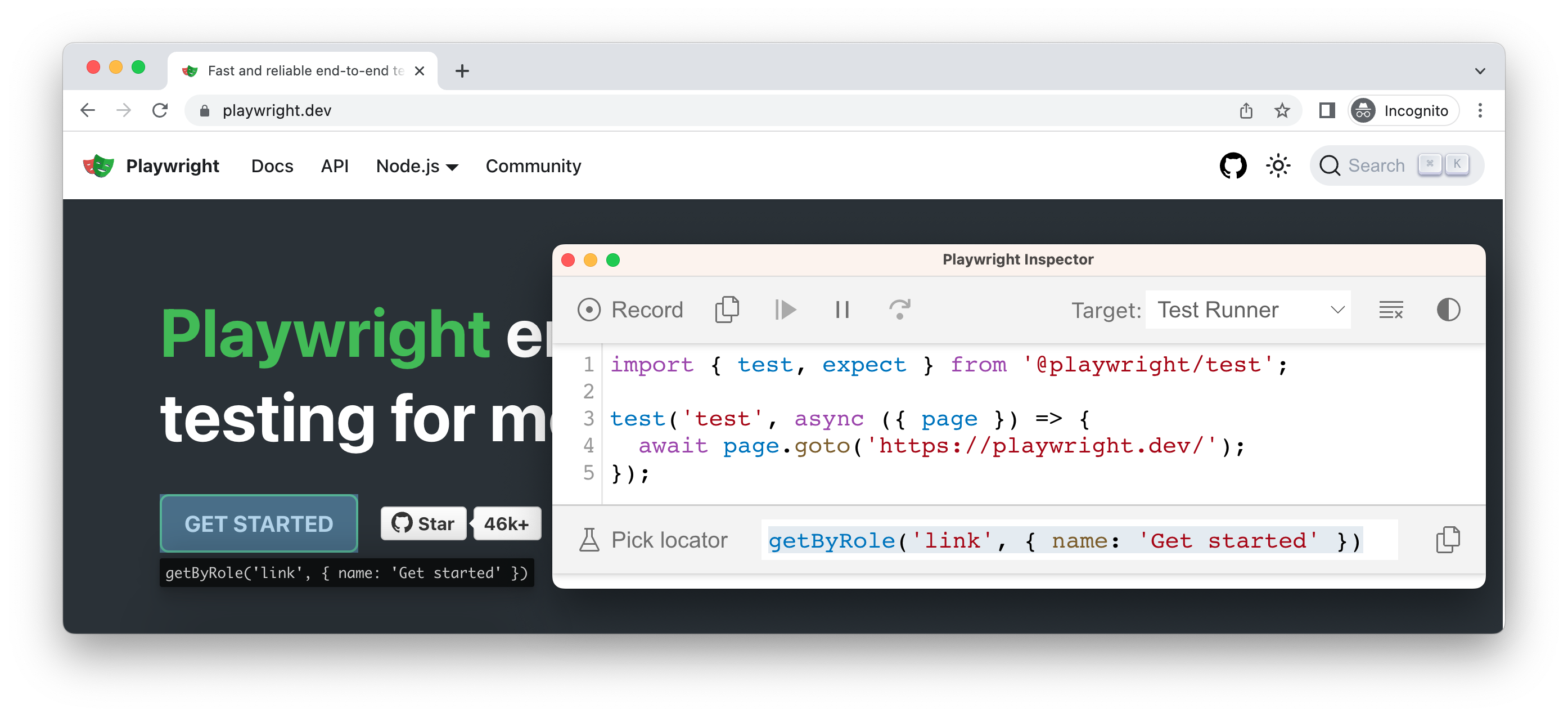The width and height of the screenshot is (1568, 717).
Task: Click the GET STARTED button
Action: pyautogui.click(x=259, y=523)
